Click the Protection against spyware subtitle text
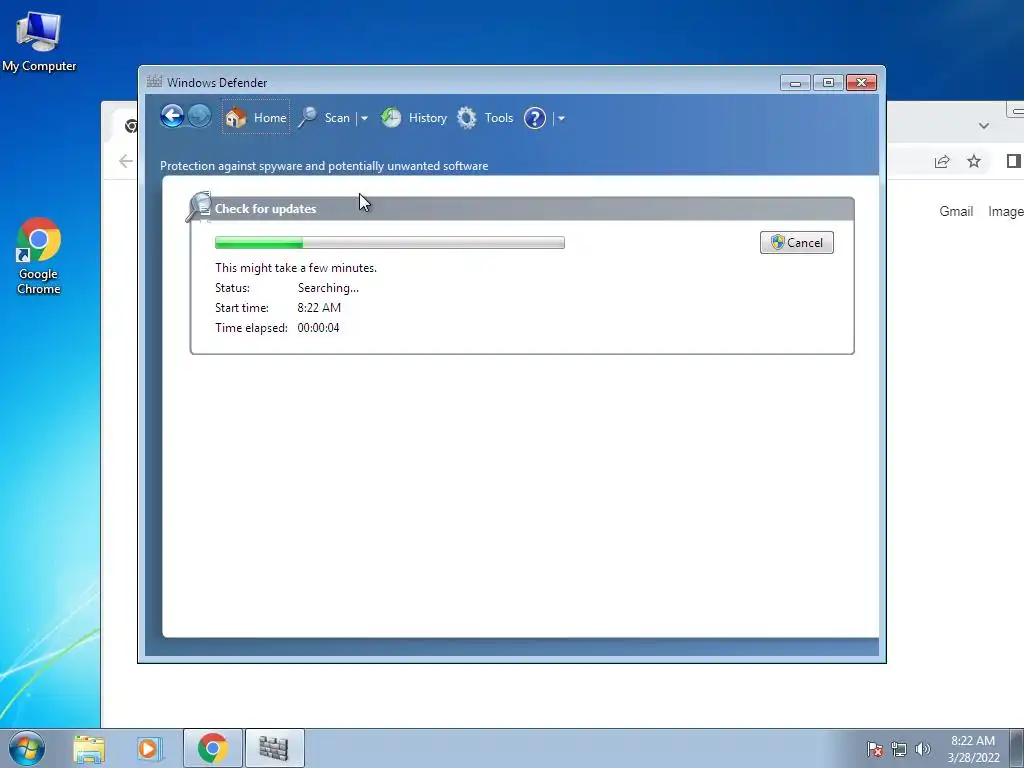The image size is (1024, 768). click(x=324, y=166)
